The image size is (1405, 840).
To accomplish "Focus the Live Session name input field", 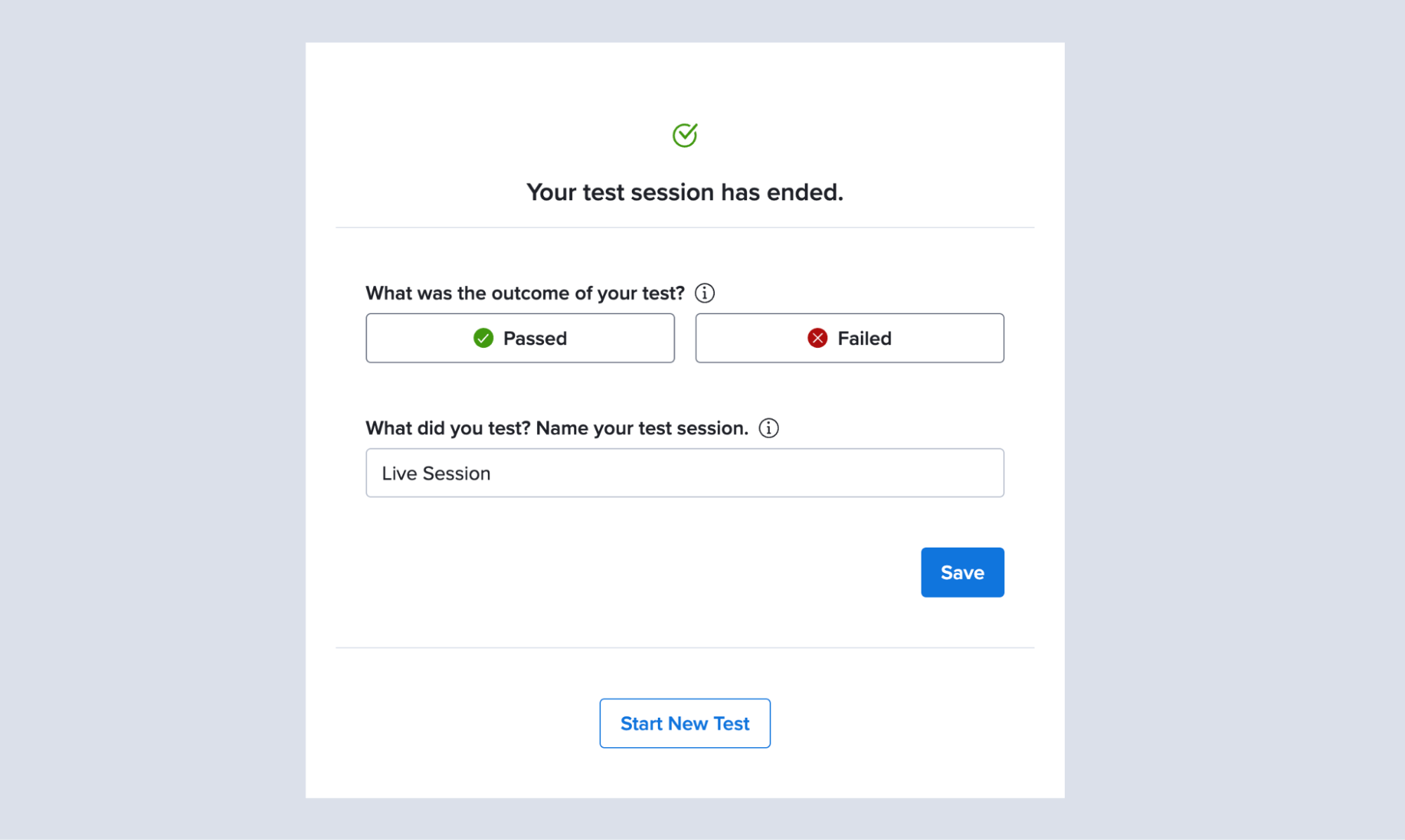I will [685, 473].
